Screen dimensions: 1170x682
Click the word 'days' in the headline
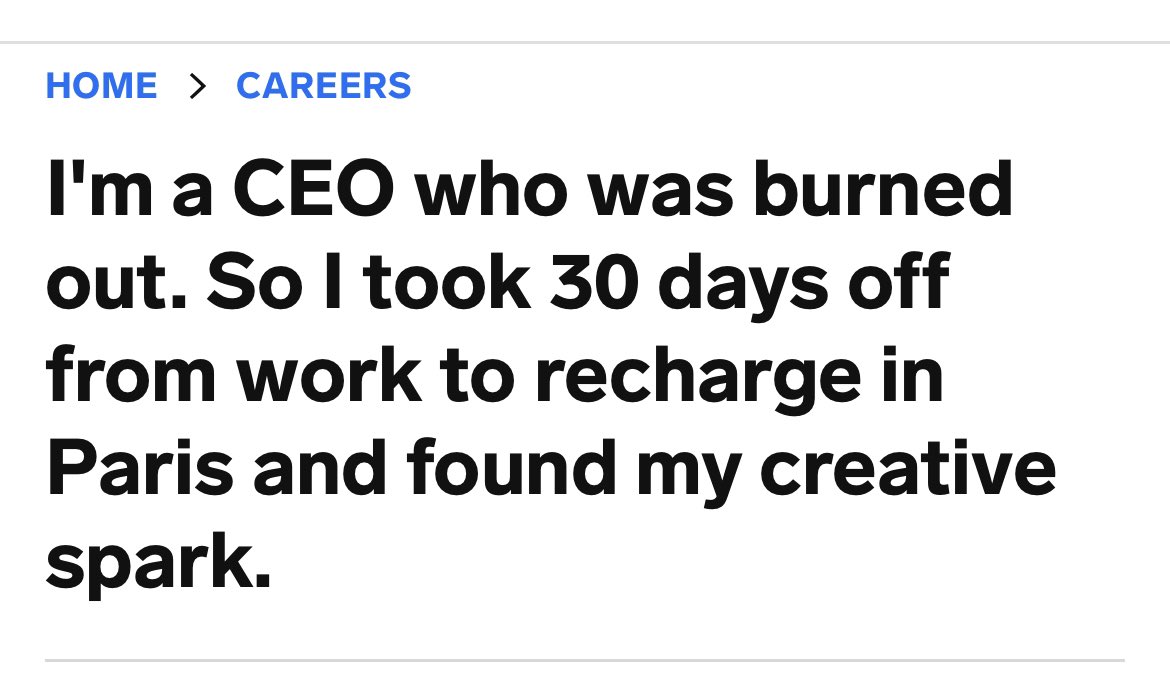point(743,284)
